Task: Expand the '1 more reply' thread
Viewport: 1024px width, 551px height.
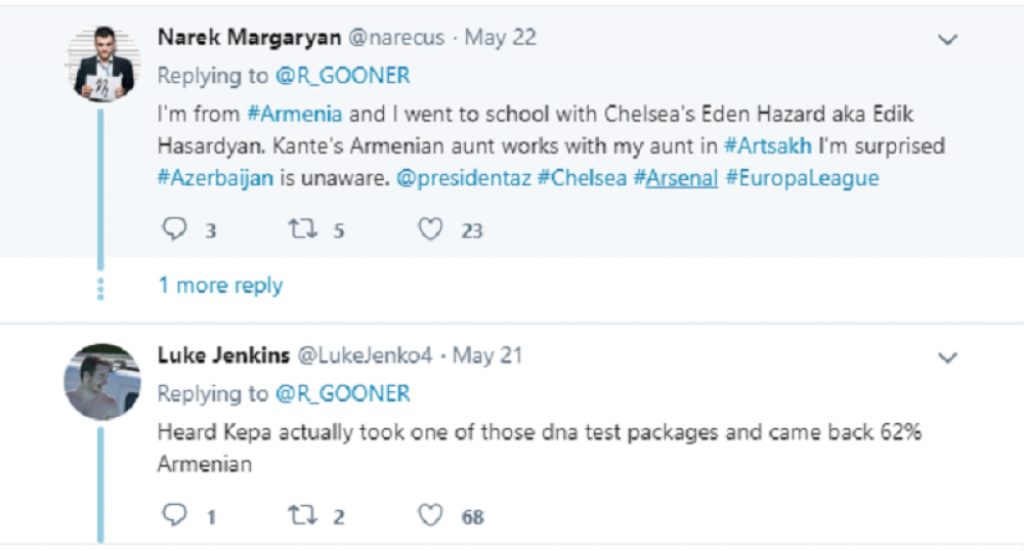Action: (x=220, y=286)
